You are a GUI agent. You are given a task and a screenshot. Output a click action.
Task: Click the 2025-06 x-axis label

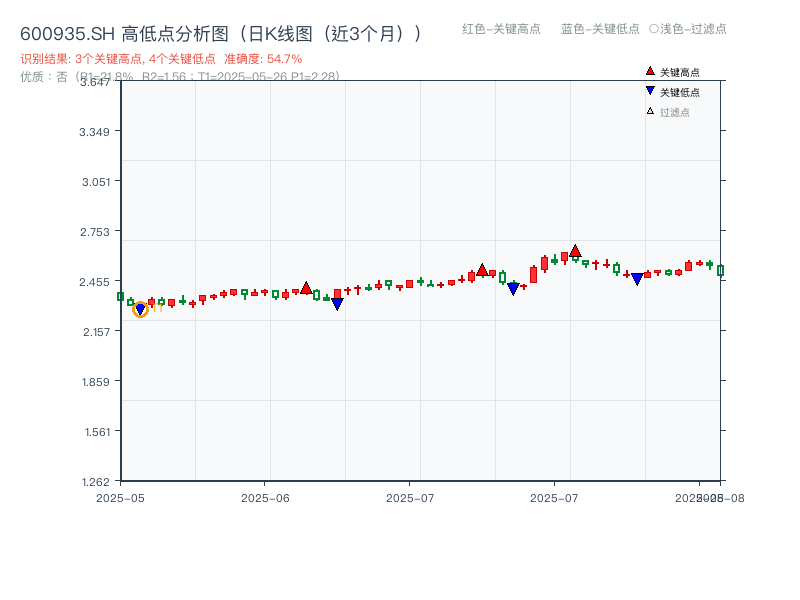tap(265, 497)
